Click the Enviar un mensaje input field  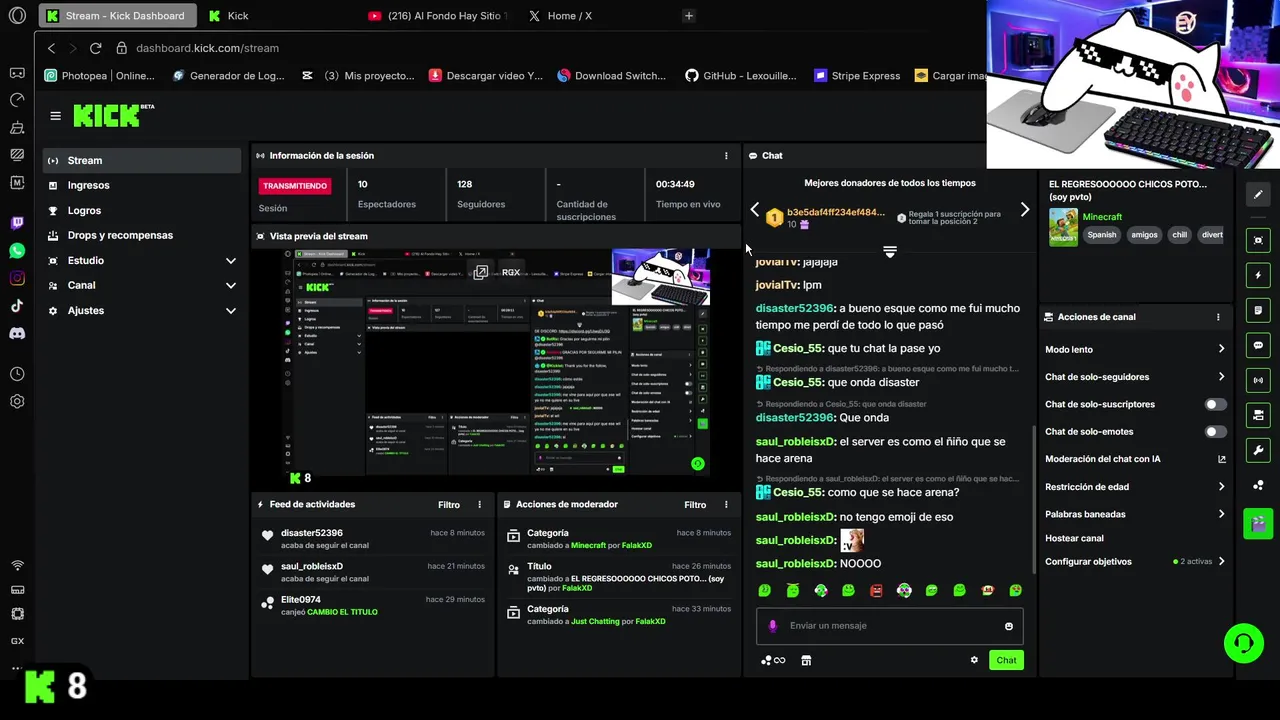pos(890,626)
